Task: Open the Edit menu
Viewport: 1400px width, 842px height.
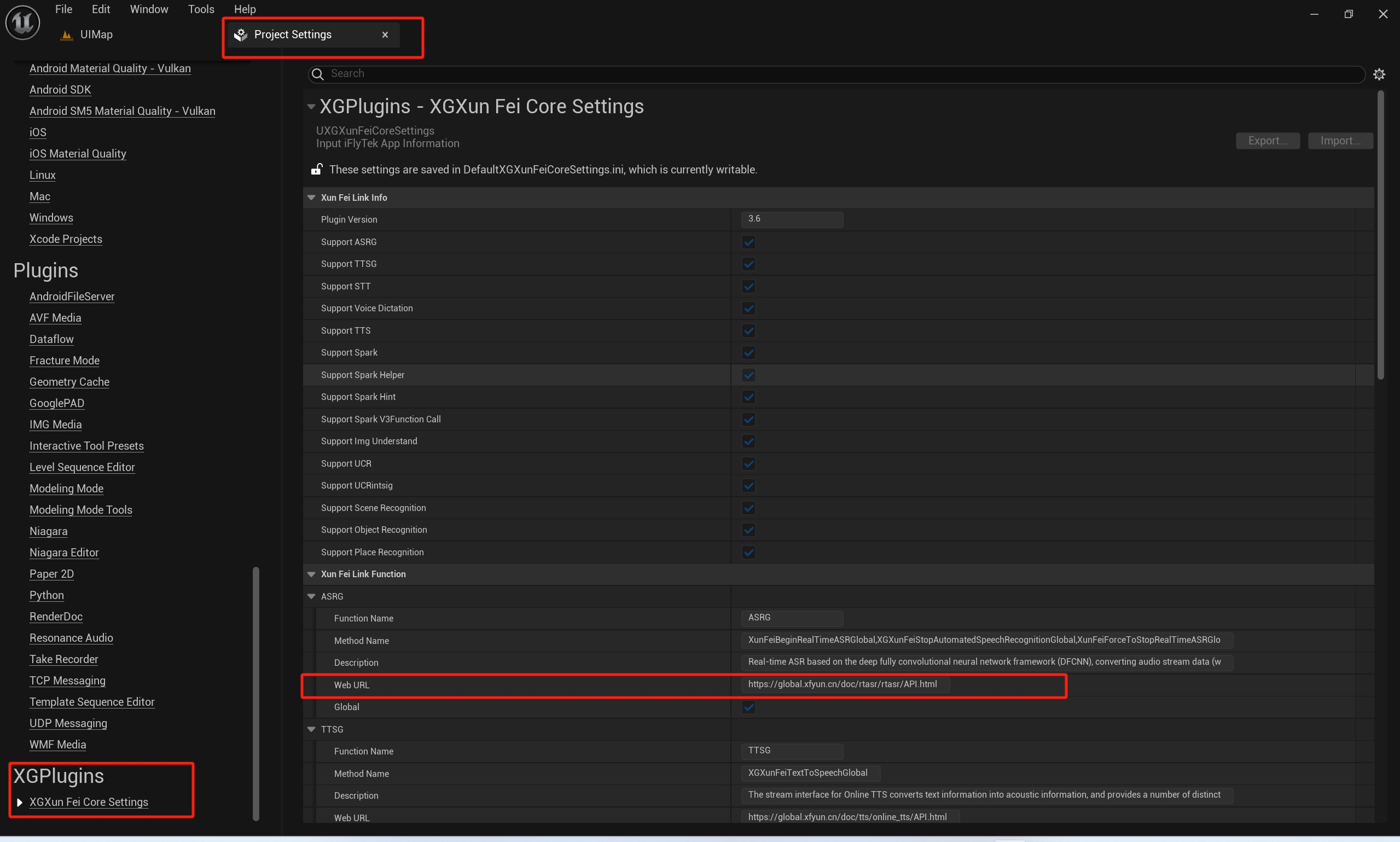Action: coord(101,9)
